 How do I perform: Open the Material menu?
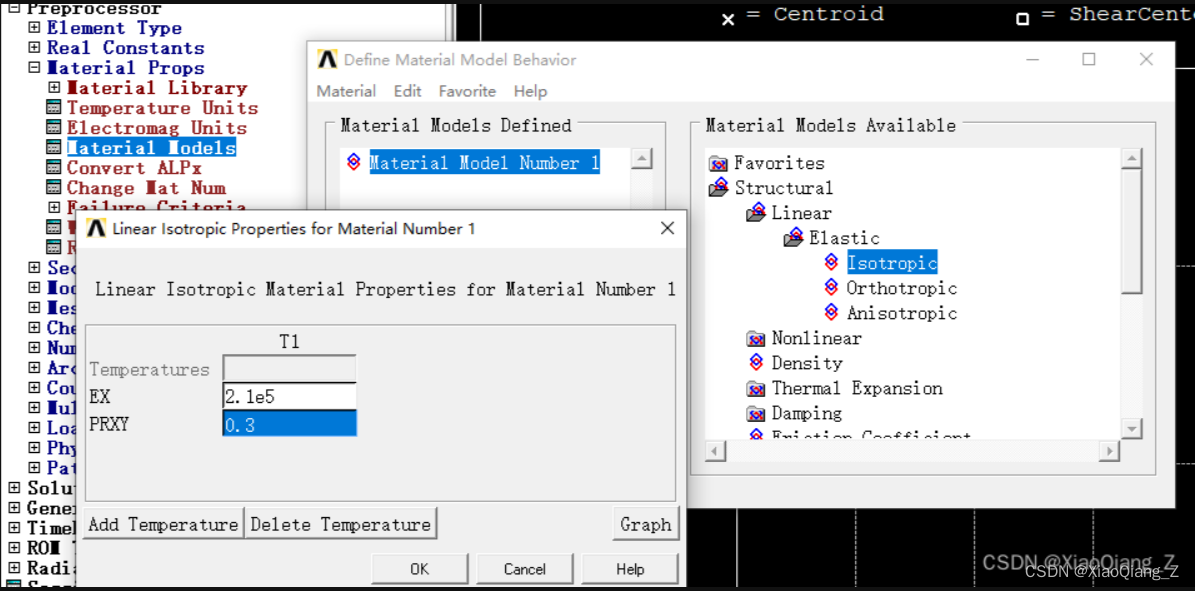click(x=346, y=91)
